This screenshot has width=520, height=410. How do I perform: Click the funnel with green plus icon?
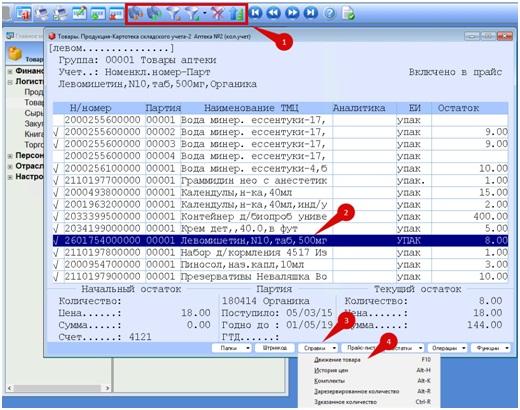tap(193, 14)
